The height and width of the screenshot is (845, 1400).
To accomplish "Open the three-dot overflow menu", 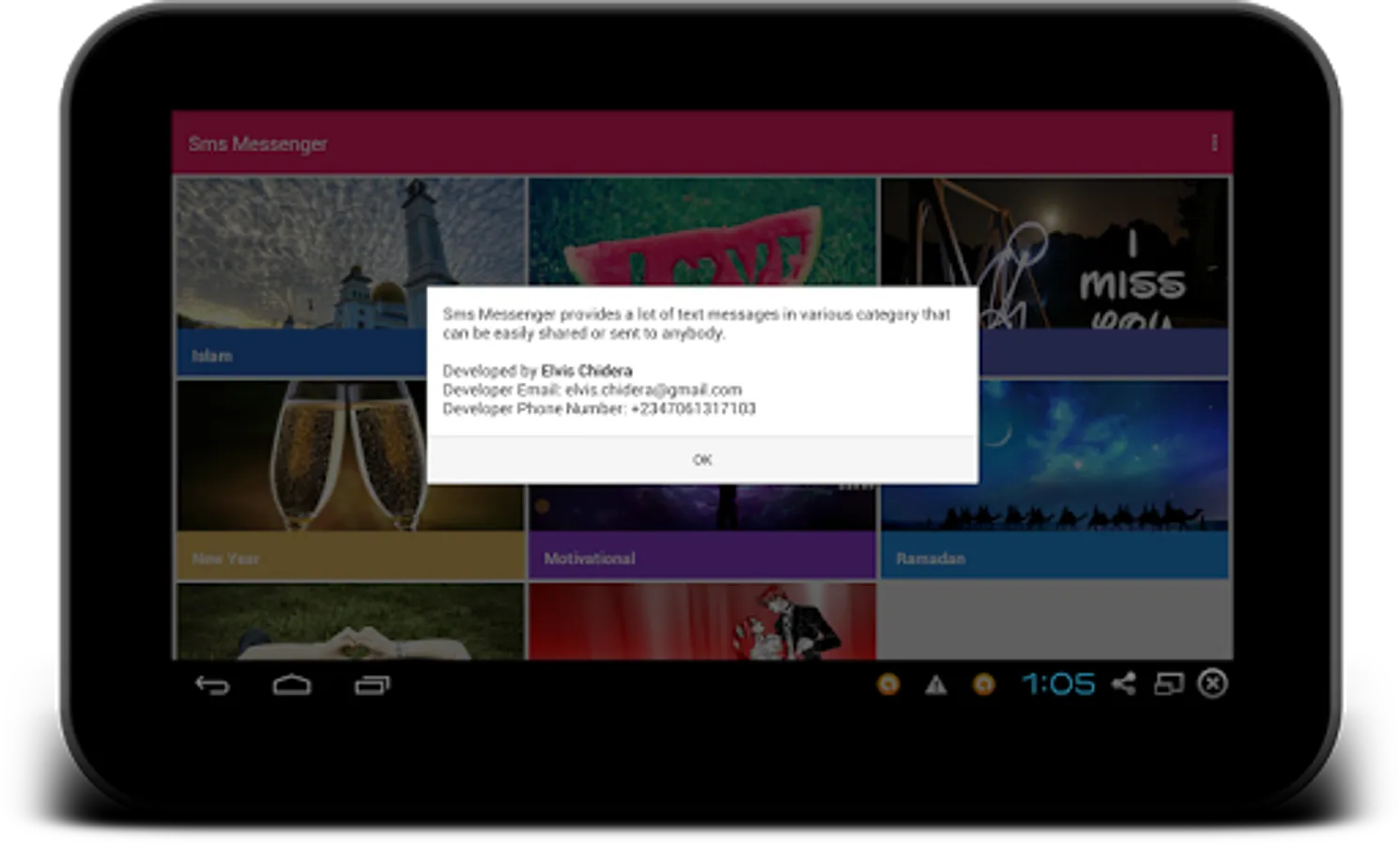I will click(1214, 143).
